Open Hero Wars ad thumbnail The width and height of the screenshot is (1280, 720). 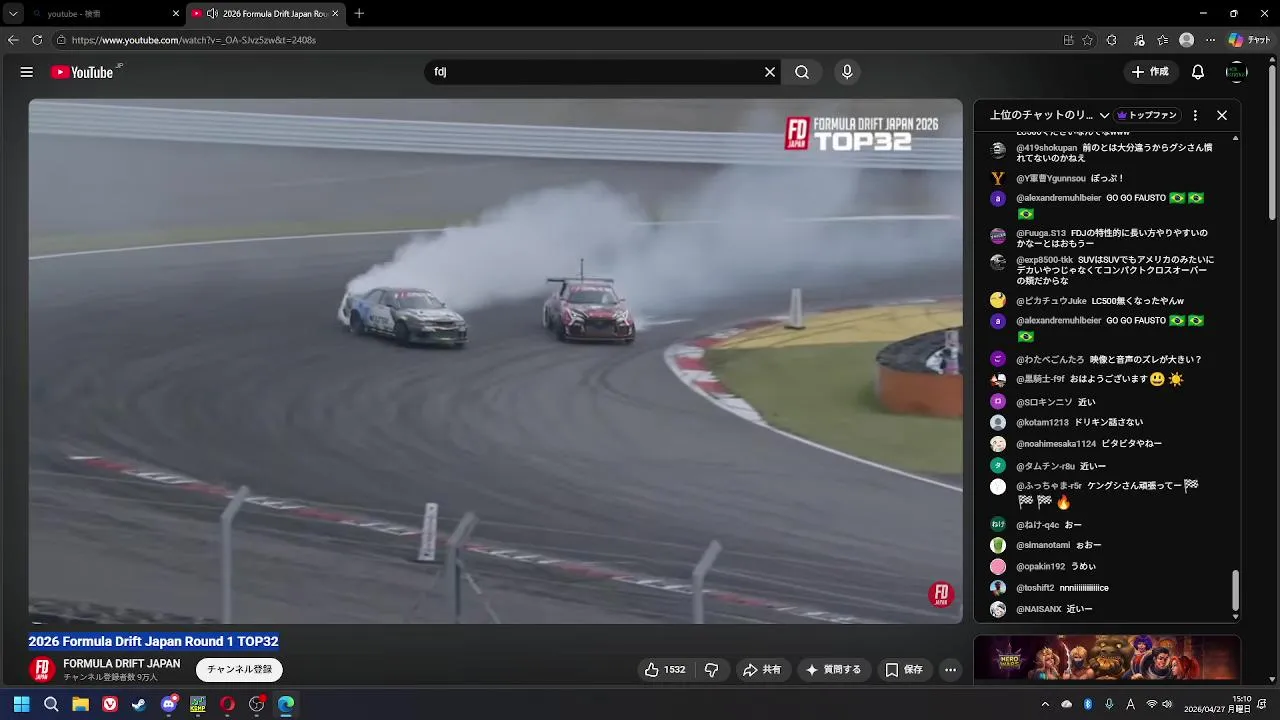click(x=1107, y=660)
